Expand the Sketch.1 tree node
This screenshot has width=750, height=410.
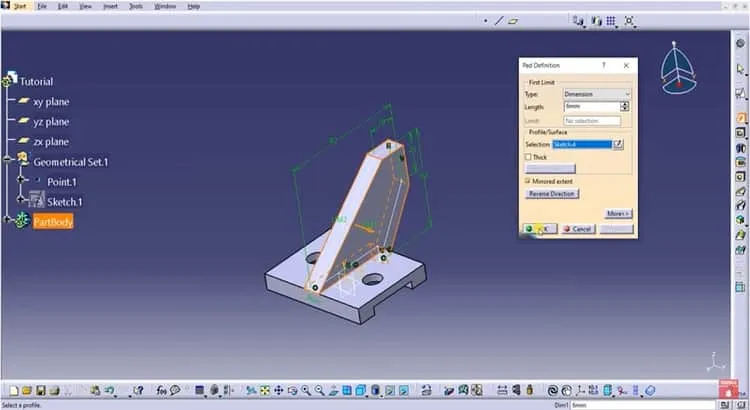tap(21, 199)
